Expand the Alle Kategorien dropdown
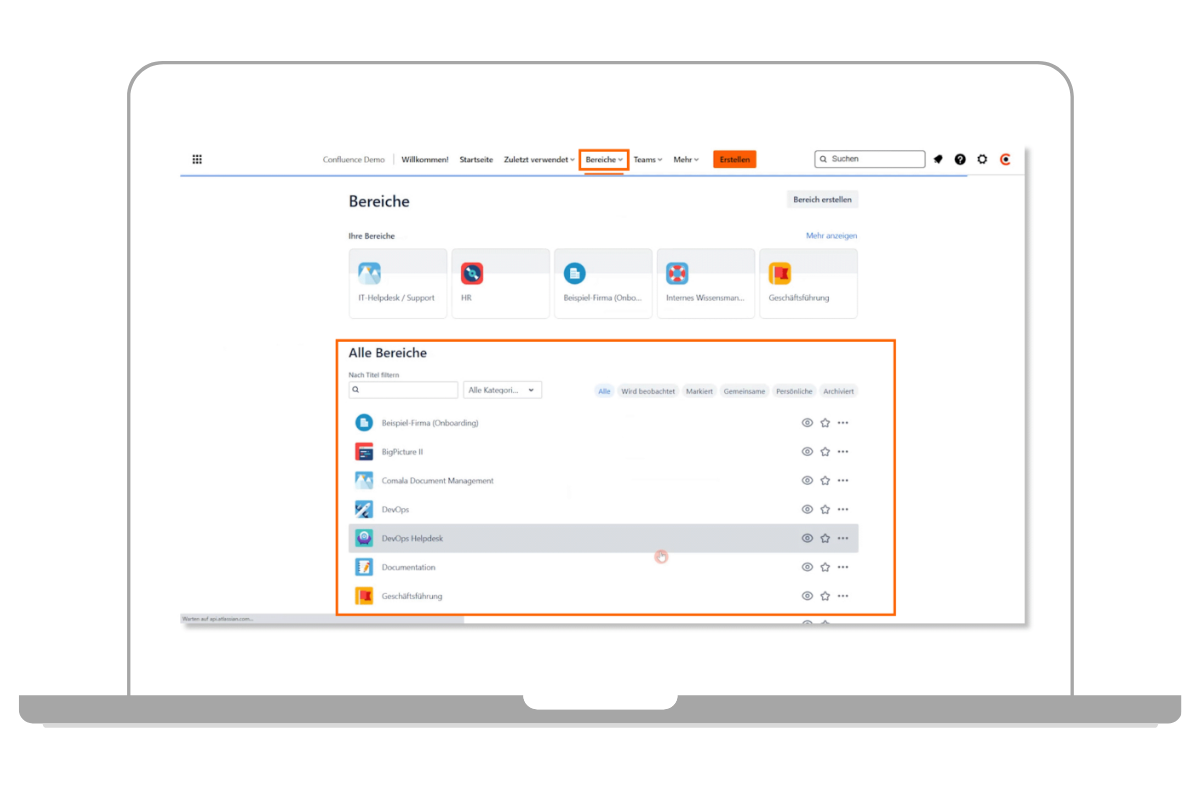Viewport: 1200px width, 790px height. click(502, 390)
